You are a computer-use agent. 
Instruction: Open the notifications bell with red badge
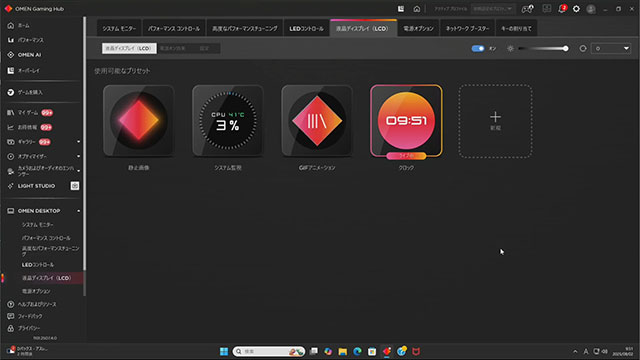pyautogui.click(x=562, y=9)
